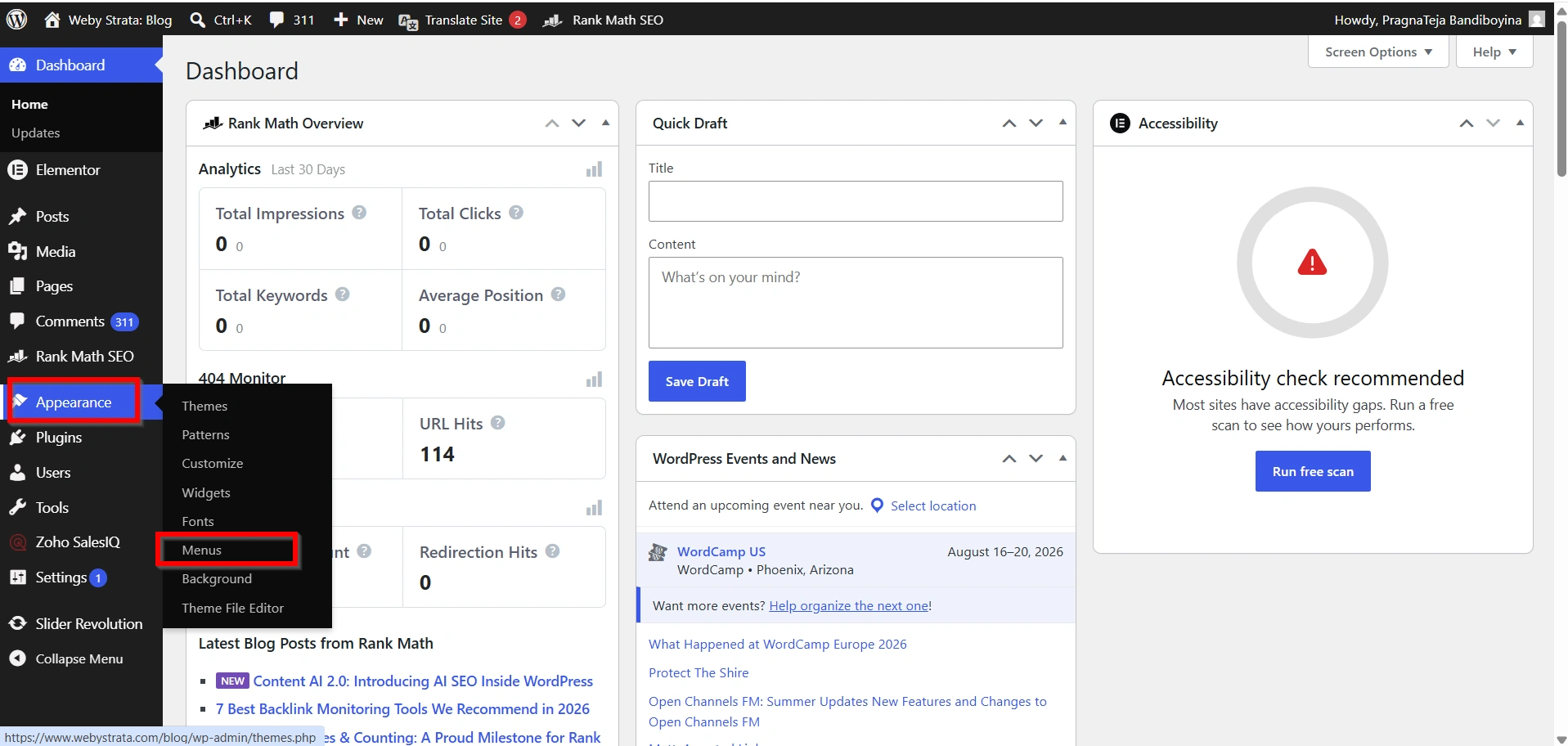Open What Happened at WordCamp Europe 2026

(x=778, y=644)
